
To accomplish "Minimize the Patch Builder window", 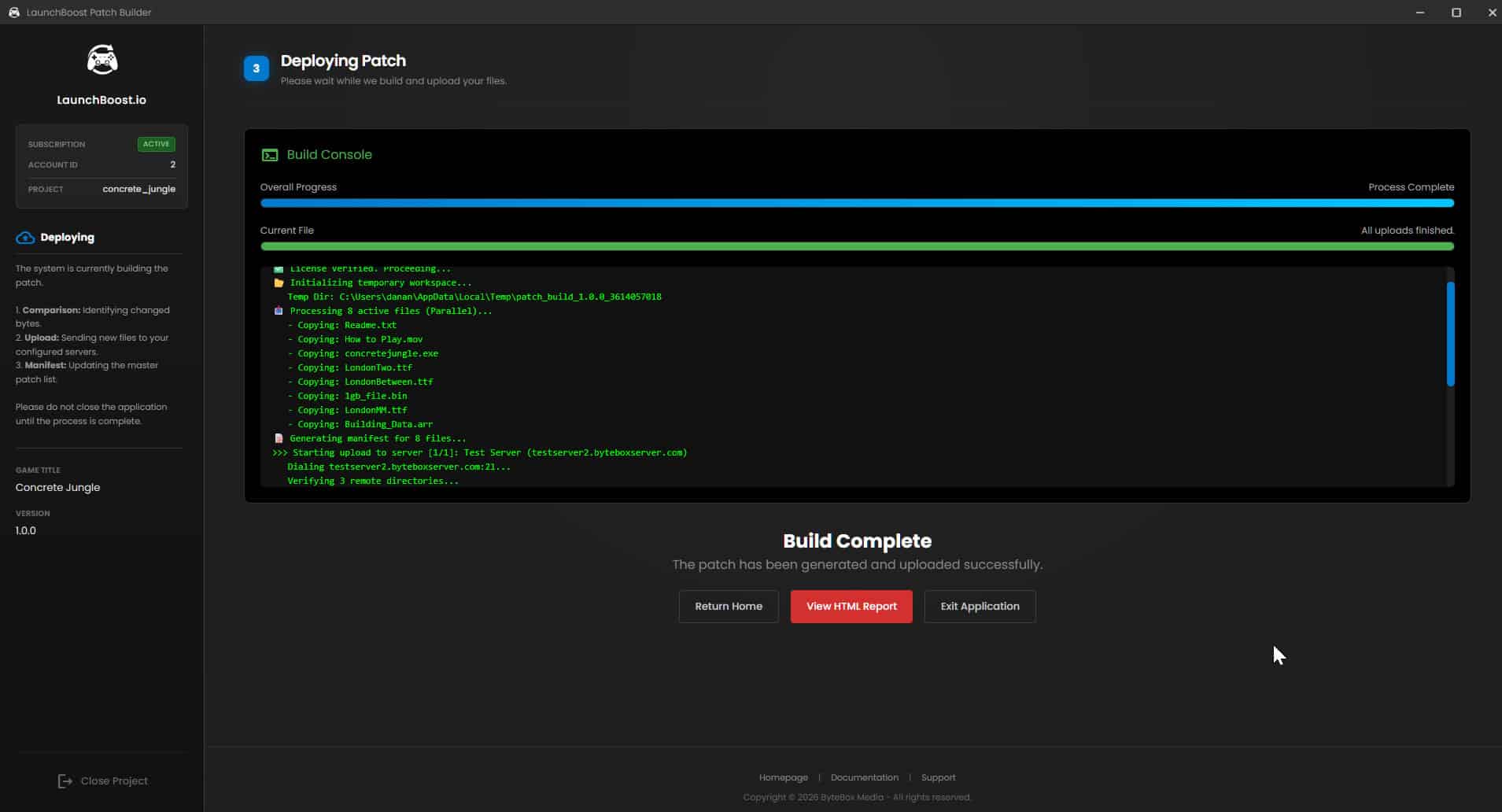I will click(x=1420, y=12).
